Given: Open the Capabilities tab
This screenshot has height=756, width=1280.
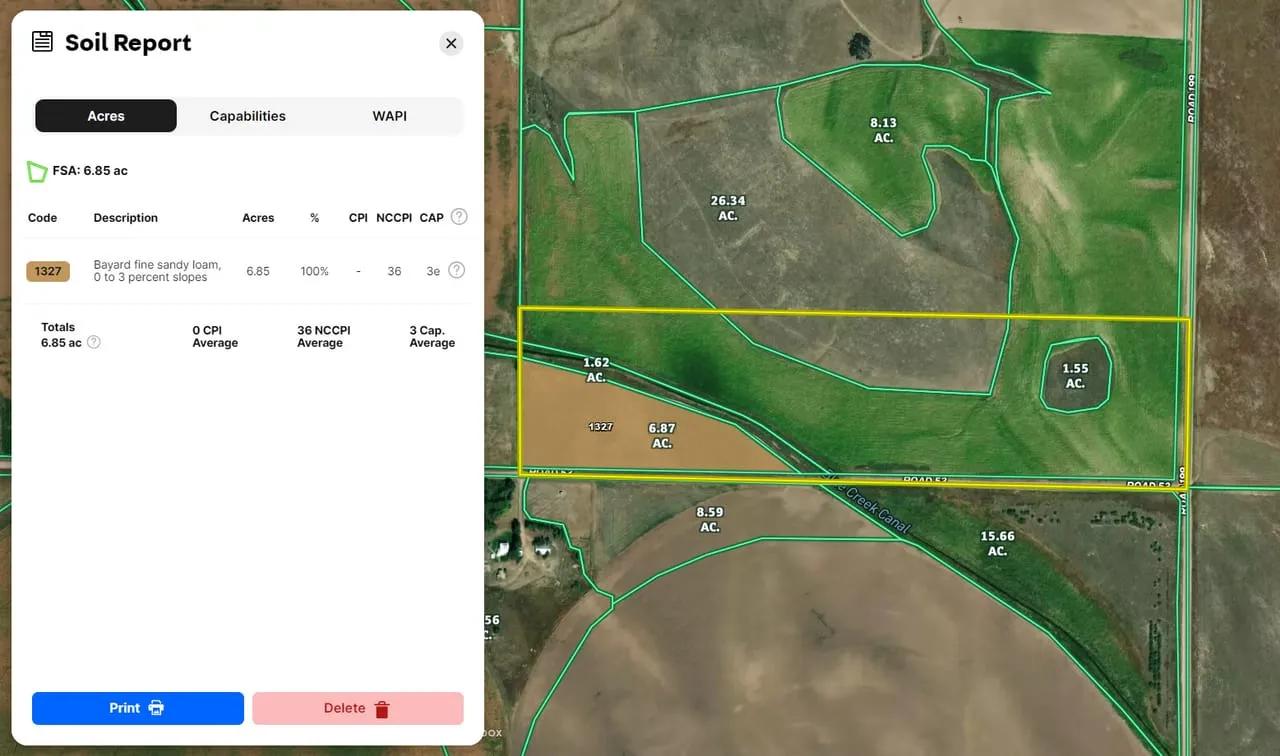Looking at the screenshot, I should [x=248, y=116].
